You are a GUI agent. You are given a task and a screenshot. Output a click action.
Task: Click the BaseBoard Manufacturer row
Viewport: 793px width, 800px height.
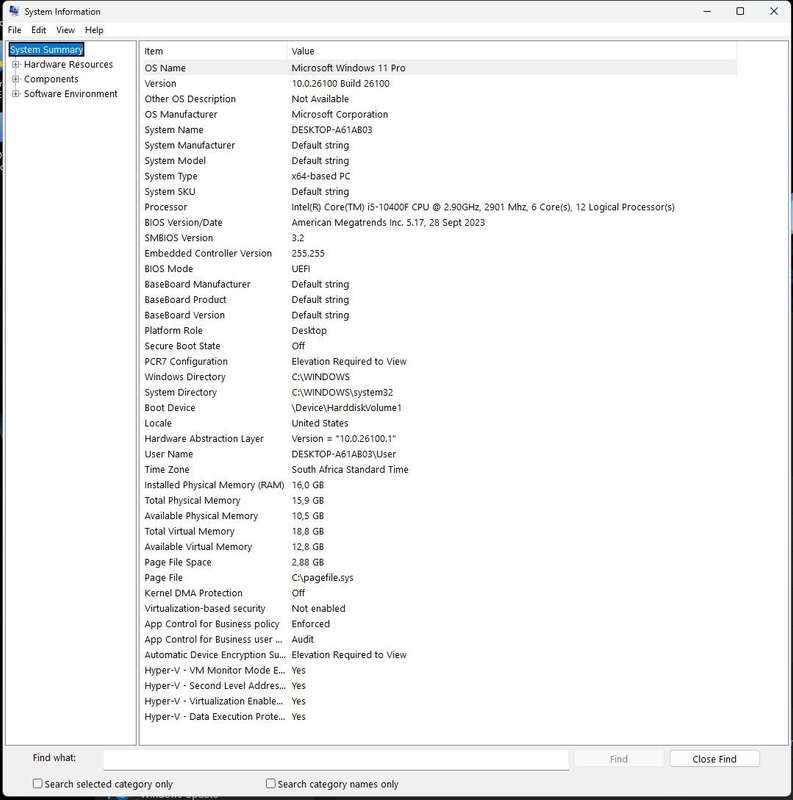(439, 284)
